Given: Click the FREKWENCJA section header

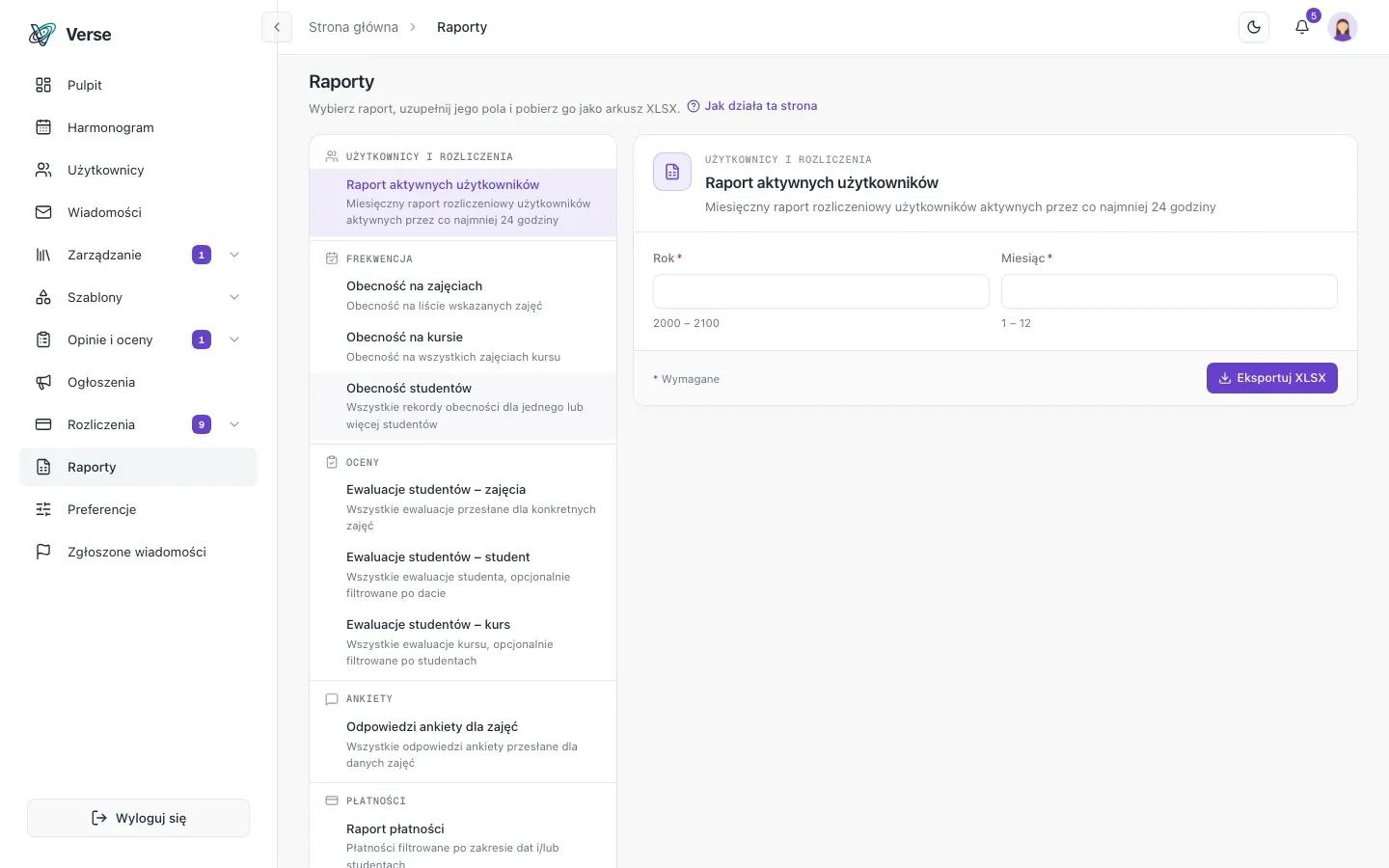Looking at the screenshot, I should (379, 258).
